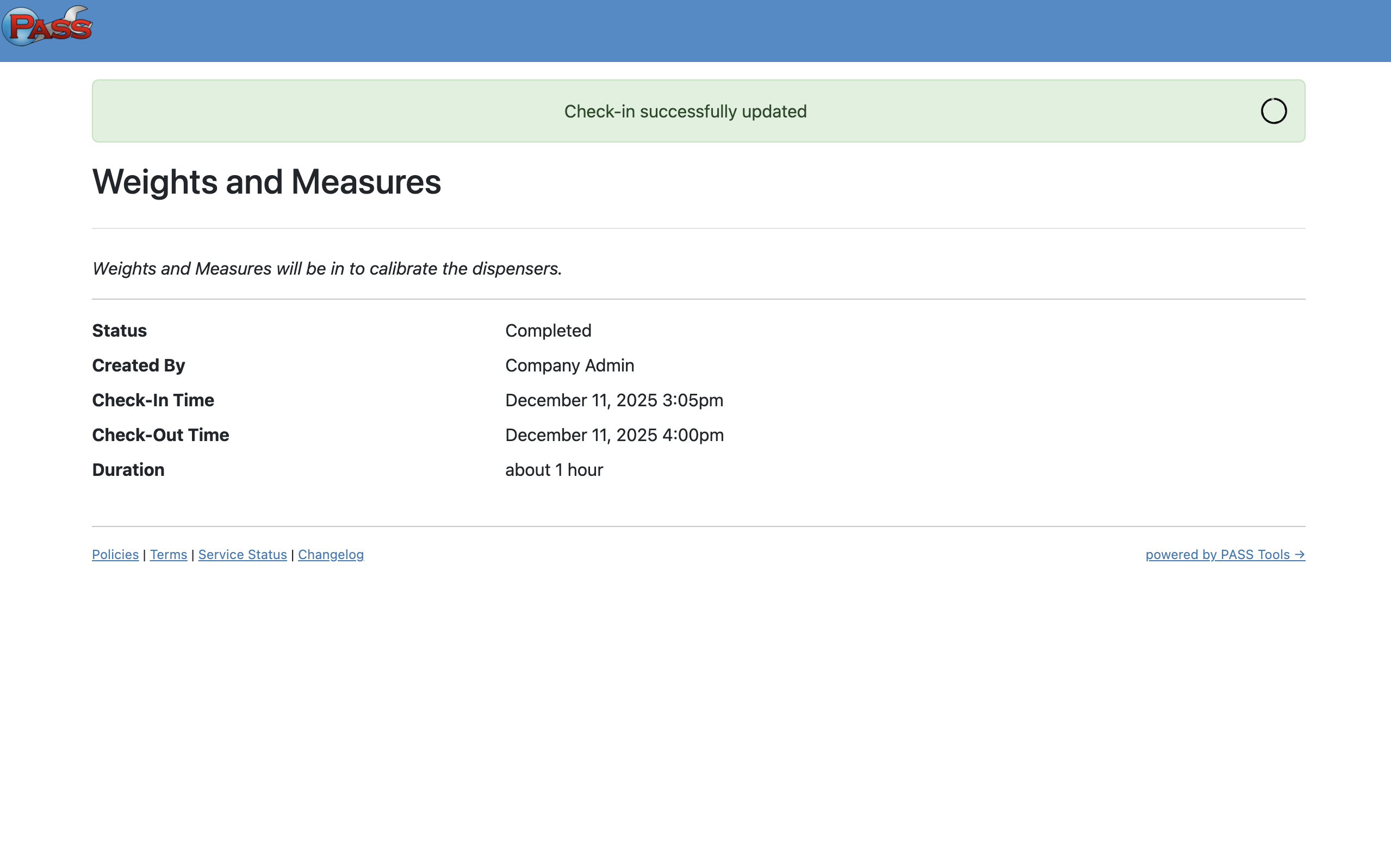Open the Policies footer link
Screen dimensions: 1391x868
tap(115, 555)
